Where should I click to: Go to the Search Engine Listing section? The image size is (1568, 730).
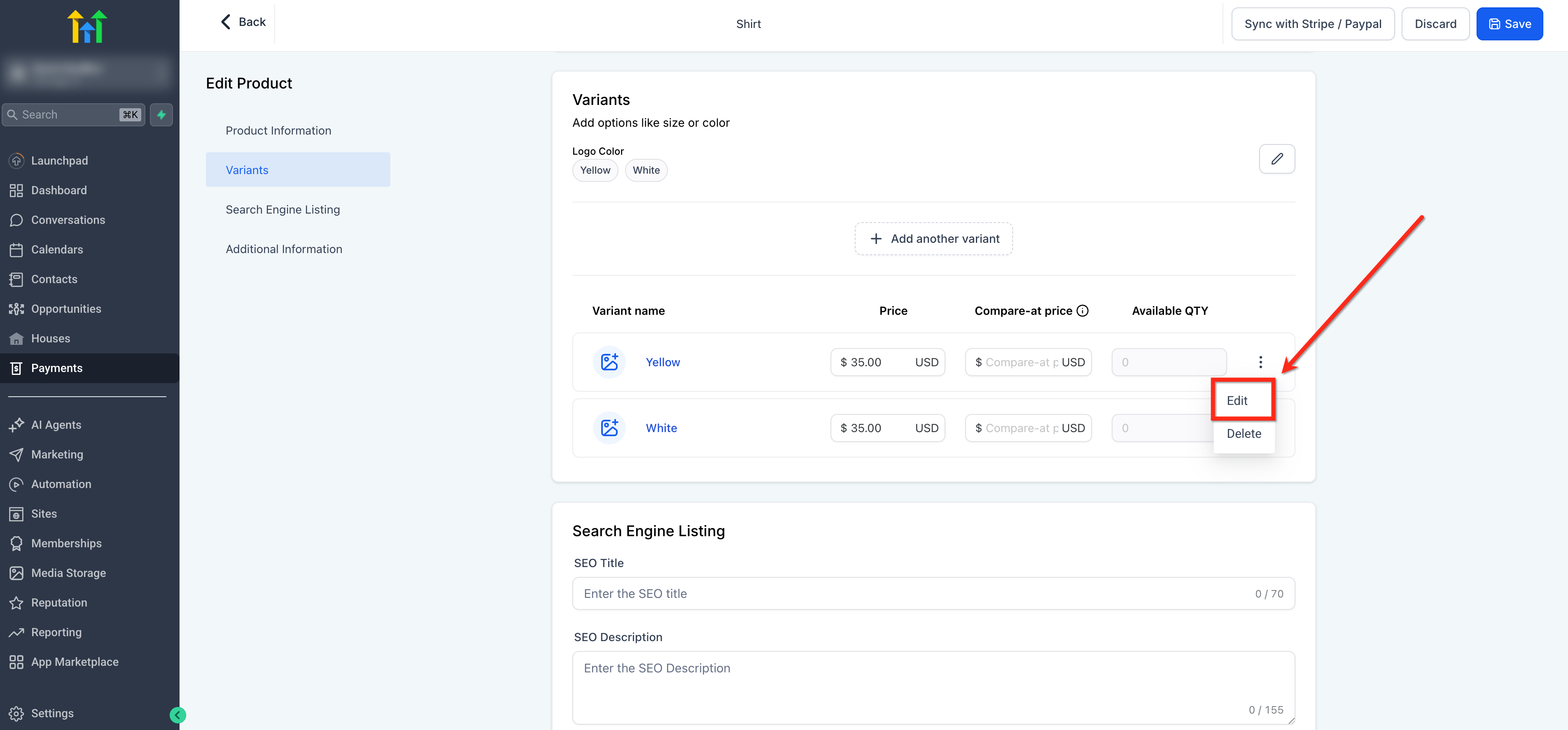click(x=282, y=209)
